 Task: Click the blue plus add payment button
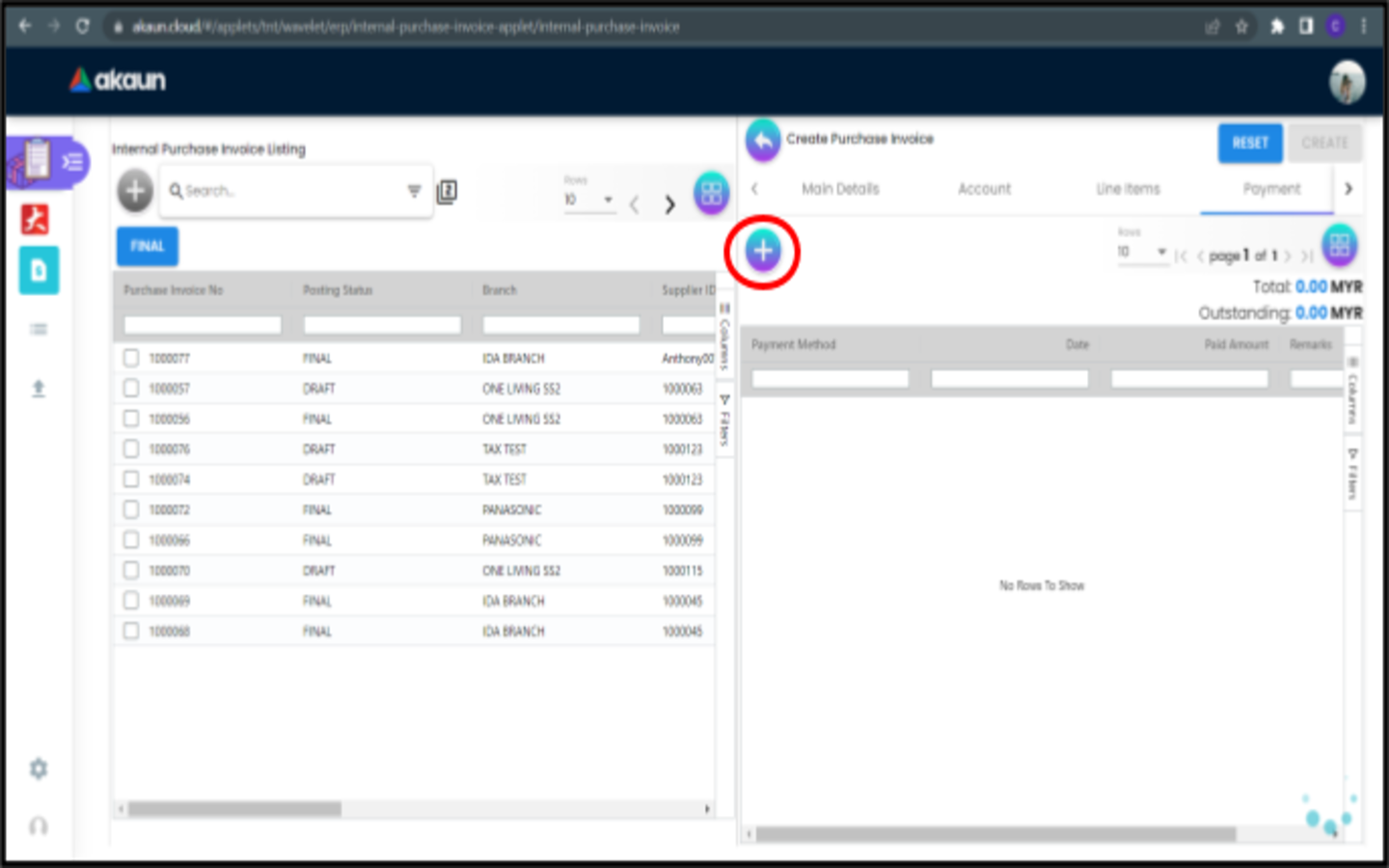coord(762,252)
